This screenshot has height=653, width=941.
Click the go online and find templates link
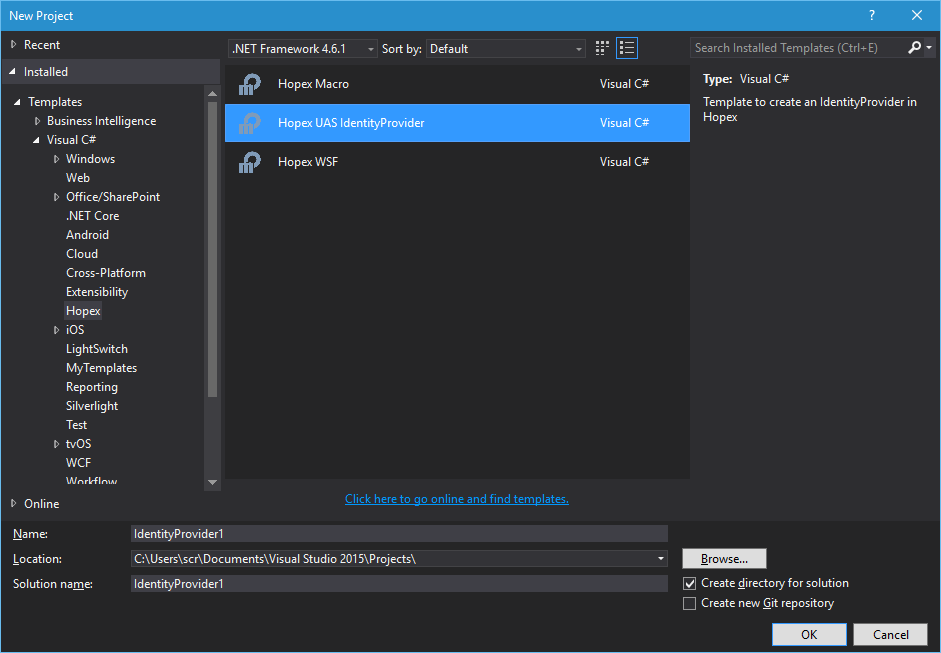(x=456, y=499)
